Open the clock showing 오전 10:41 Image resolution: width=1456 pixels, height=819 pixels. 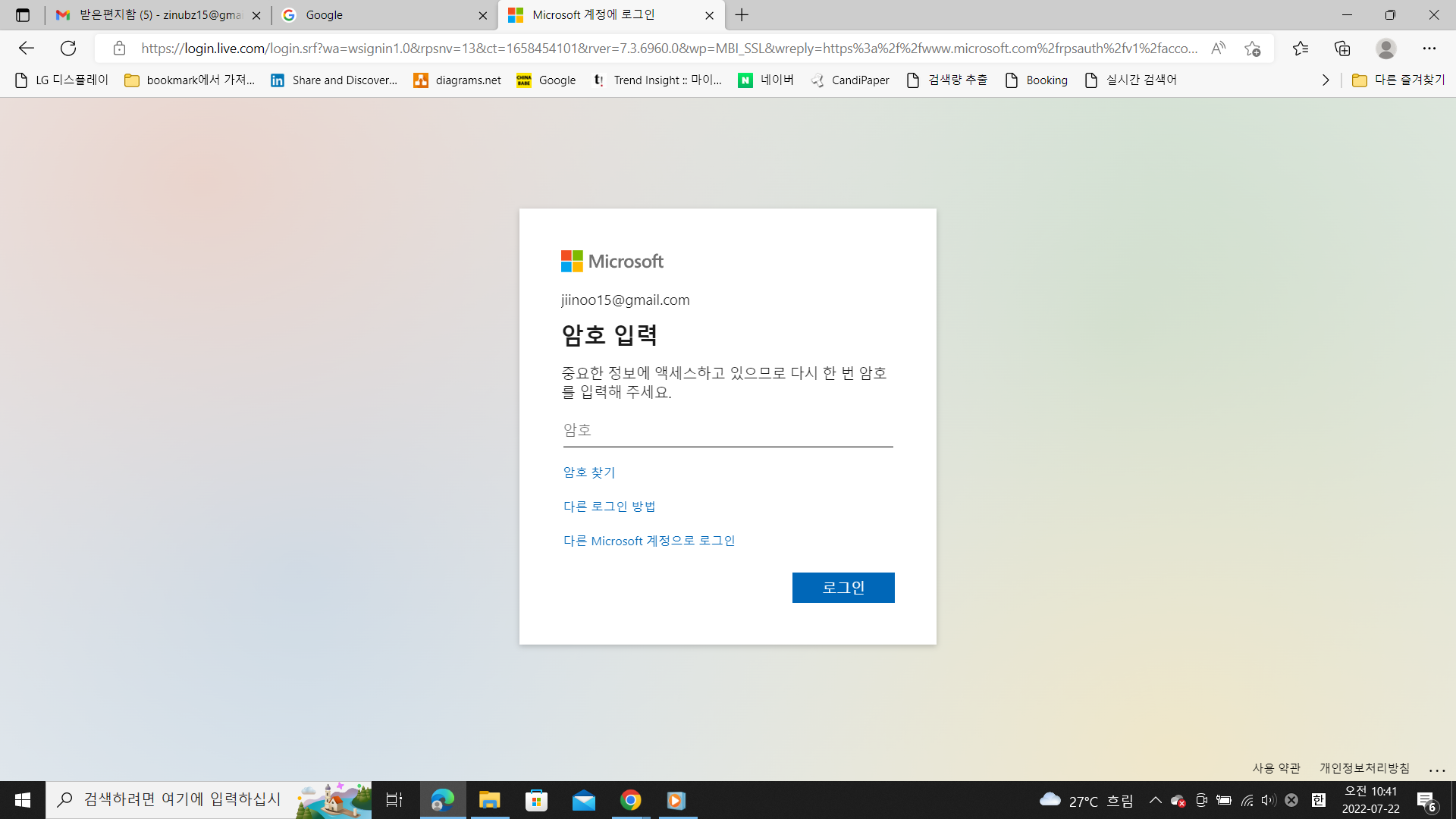pyautogui.click(x=1371, y=800)
